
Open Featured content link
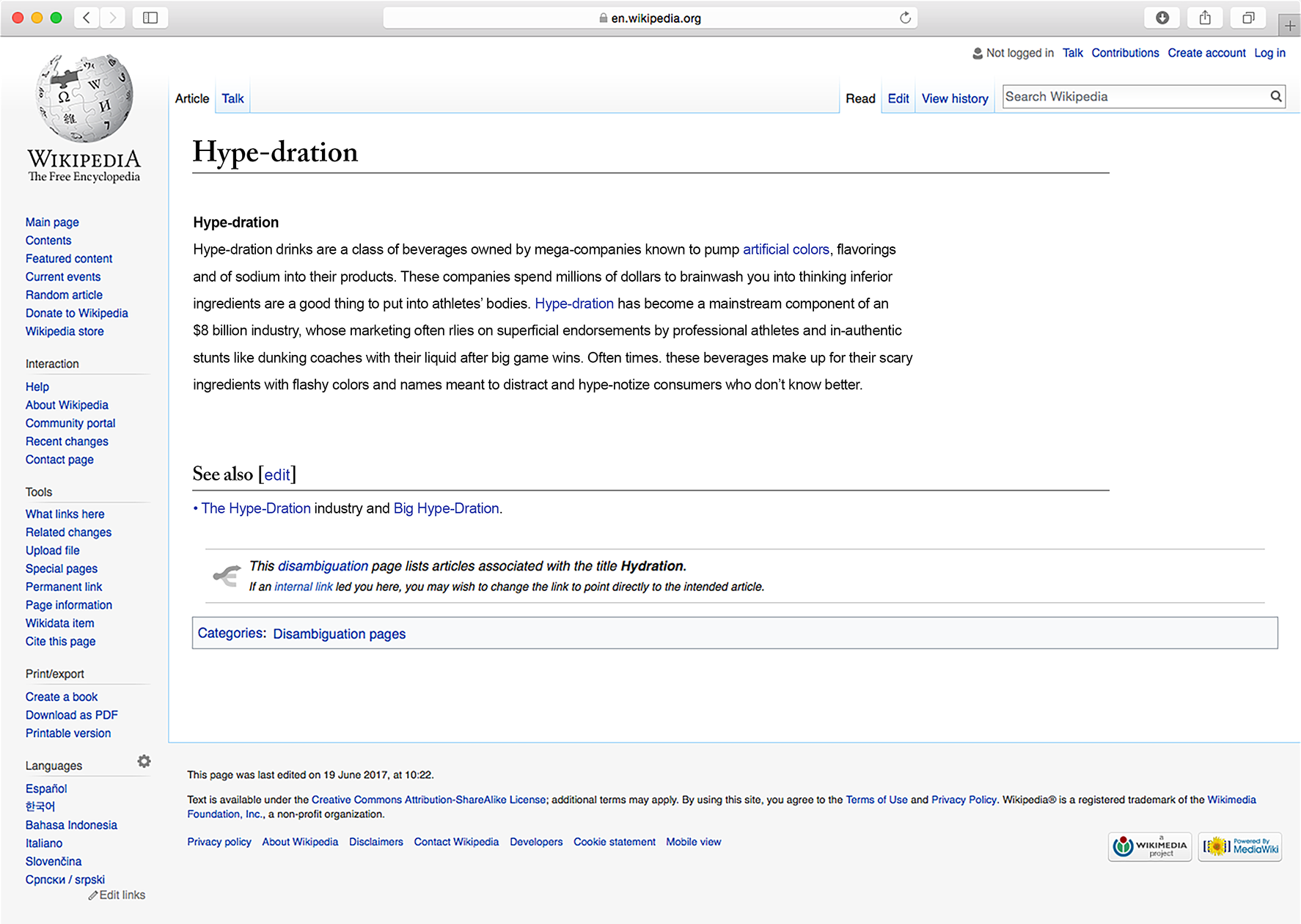click(69, 259)
